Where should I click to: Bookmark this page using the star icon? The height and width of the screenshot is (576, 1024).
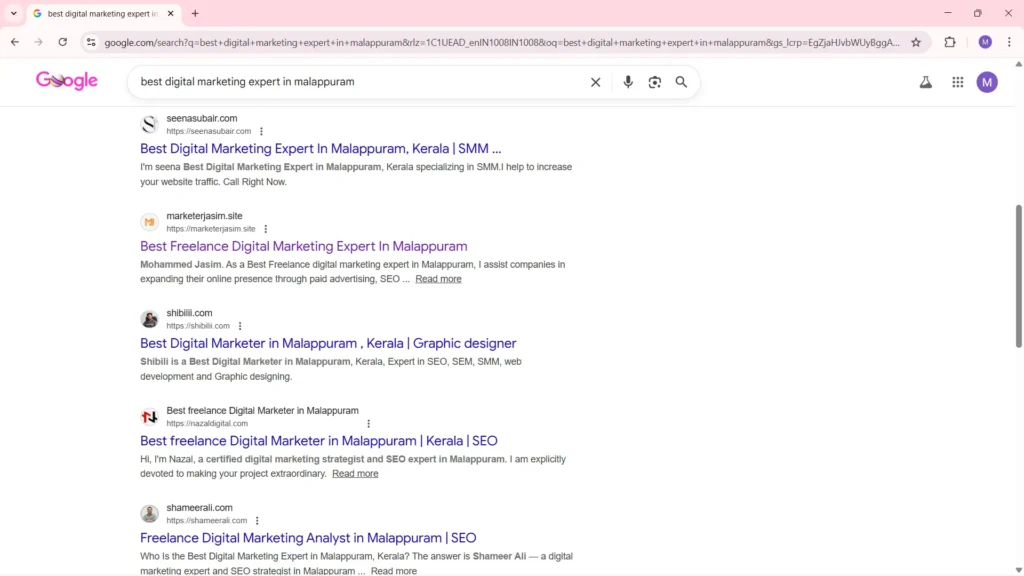coord(916,43)
